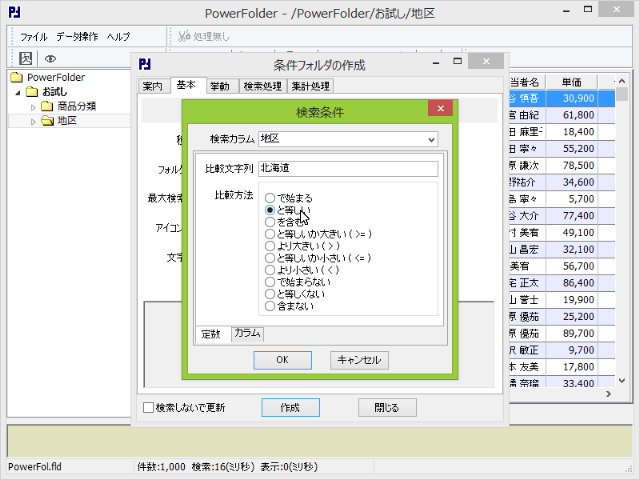Screen dimensions: 640x480
Task: Select the で始まらない radio option
Action: (x=270, y=282)
